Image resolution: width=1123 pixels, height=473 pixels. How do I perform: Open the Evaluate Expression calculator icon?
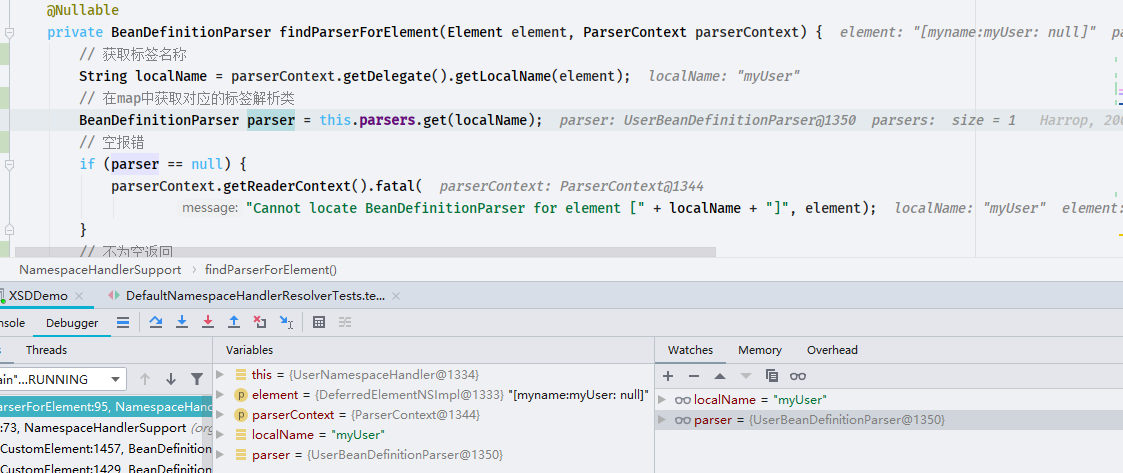pyautogui.click(x=319, y=322)
